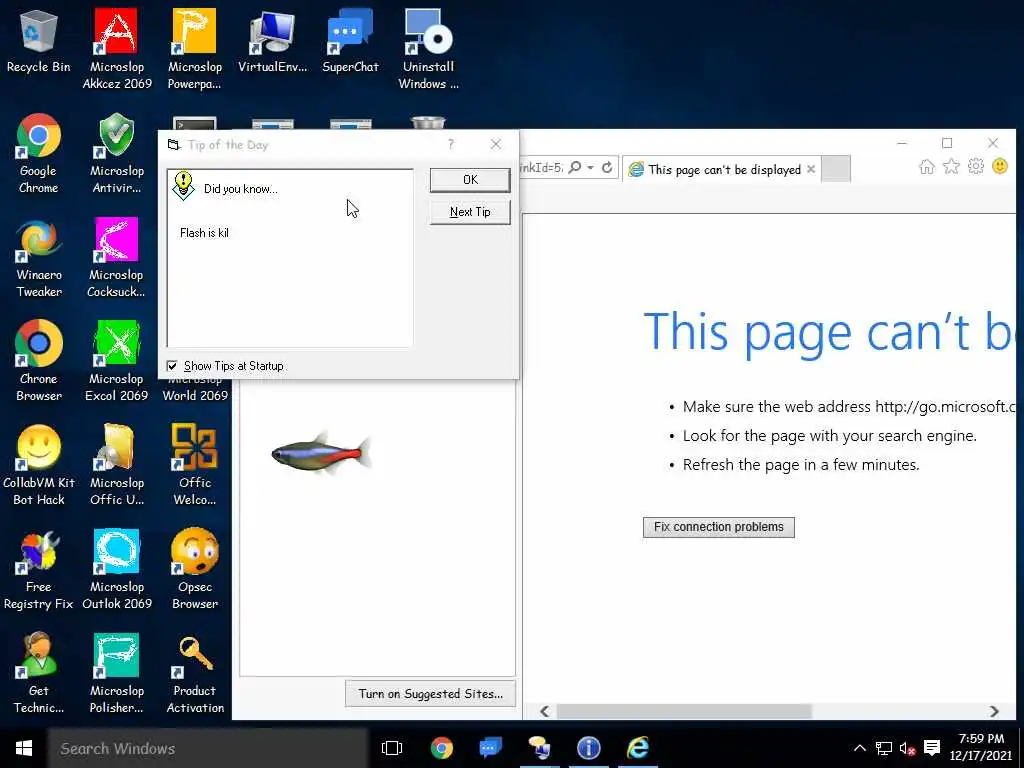1024x768 pixels.
Task: Open Offic Welco... desktop shortcut
Action: click(194, 464)
